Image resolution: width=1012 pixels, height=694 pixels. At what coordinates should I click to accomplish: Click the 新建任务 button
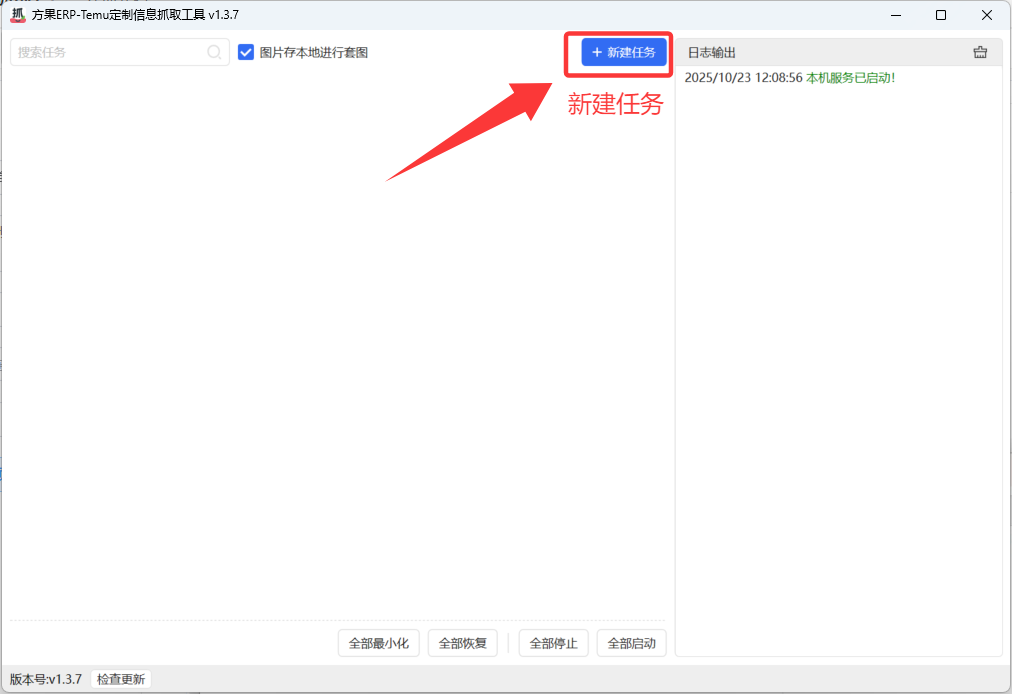click(623, 52)
